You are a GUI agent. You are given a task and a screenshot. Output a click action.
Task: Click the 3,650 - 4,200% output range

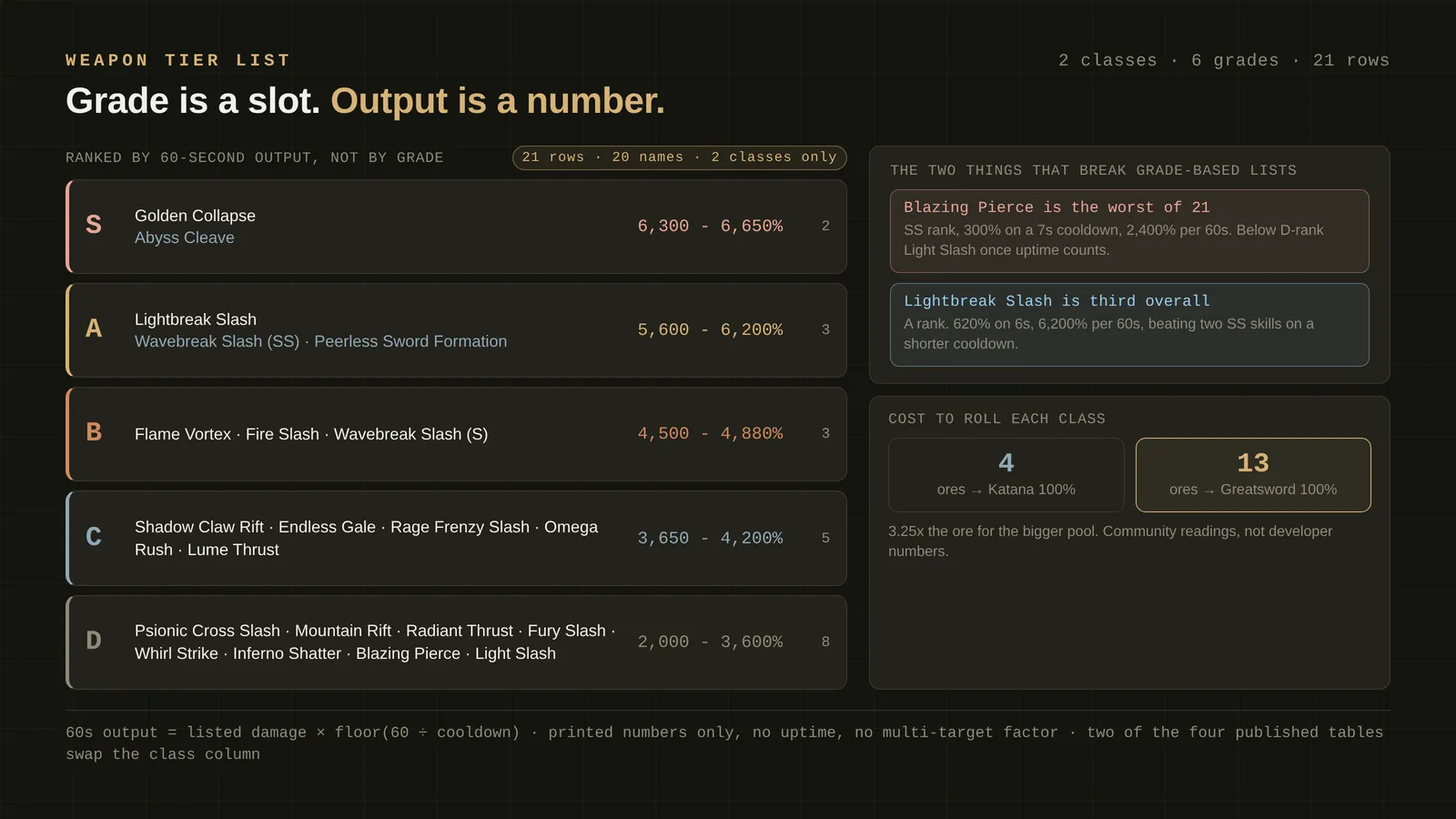pyautogui.click(x=710, y=538)
